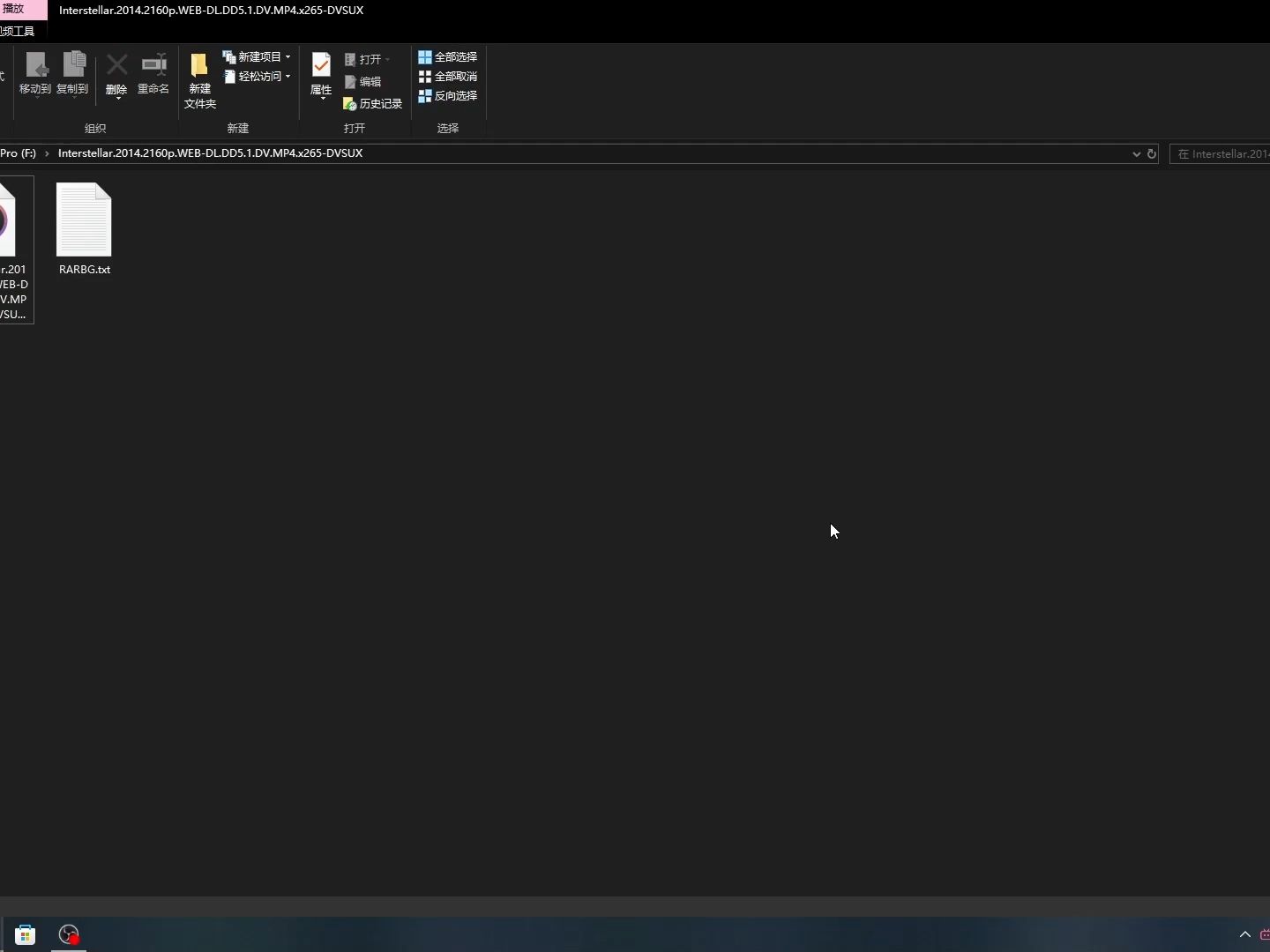This screenshot has height=952, width=1270.
Task: Open OBS Studio from the taskbar
Action: click(69, 934)
